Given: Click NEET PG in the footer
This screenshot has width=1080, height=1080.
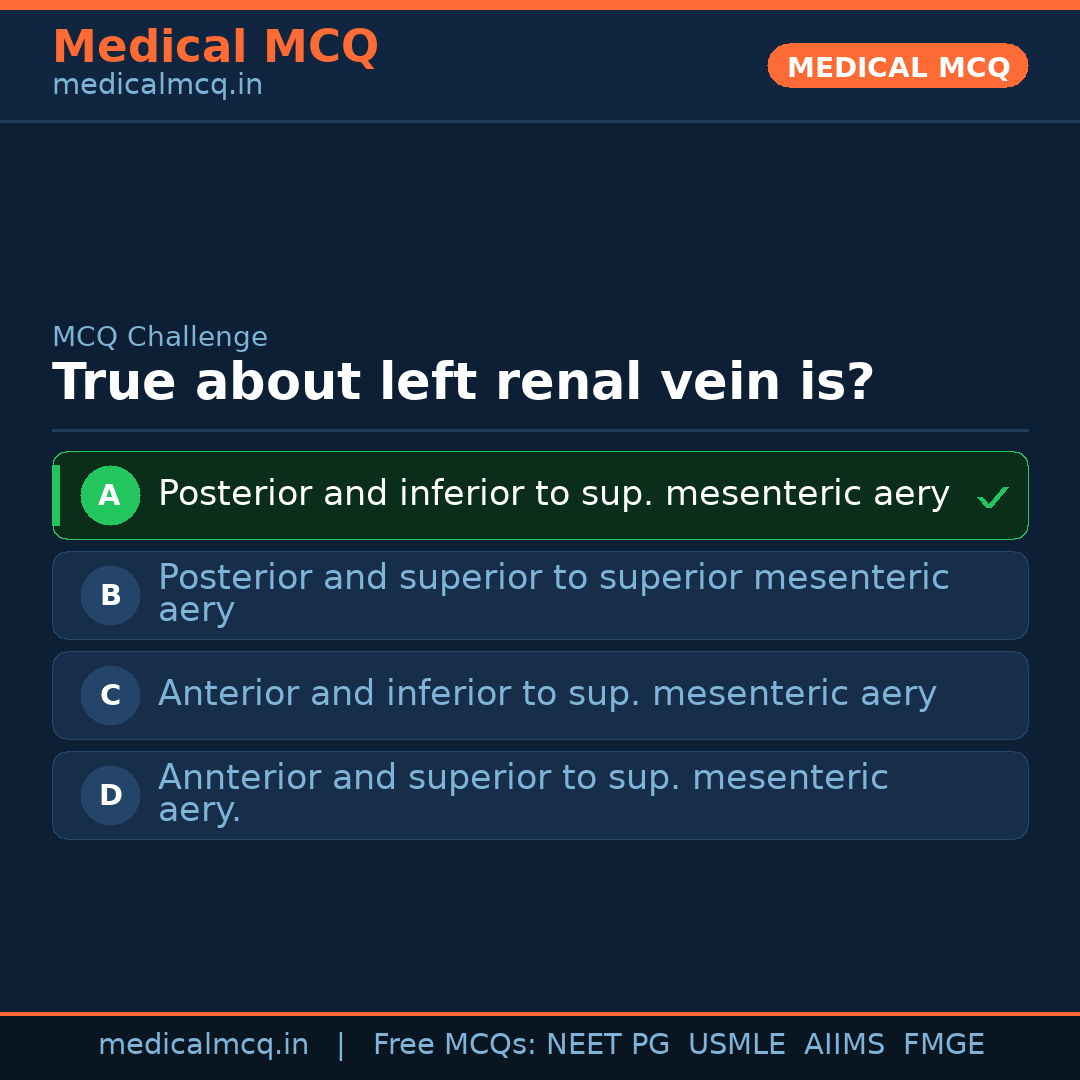Looking at the screenshot, I should pyautogui.click(x=608, y=1045).
